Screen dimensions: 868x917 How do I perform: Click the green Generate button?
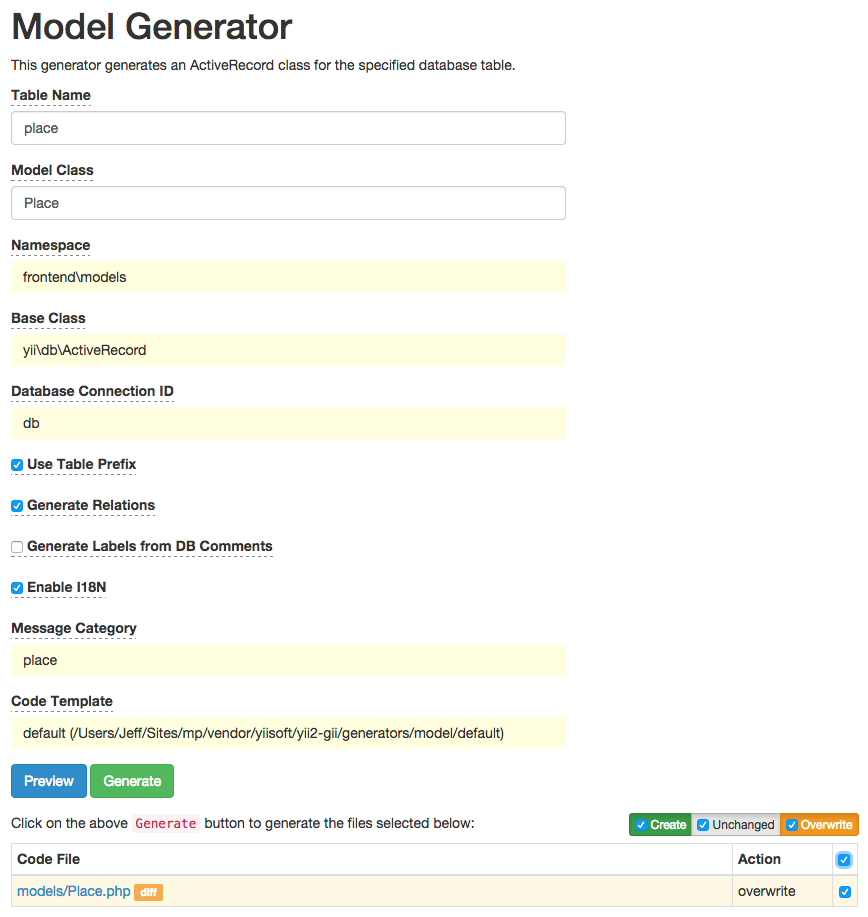tap(131, 781)
